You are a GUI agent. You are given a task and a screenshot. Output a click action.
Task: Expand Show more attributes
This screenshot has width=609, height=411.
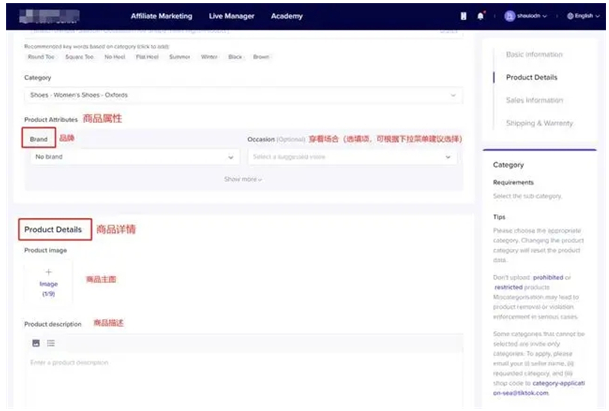tap(243, 179)
